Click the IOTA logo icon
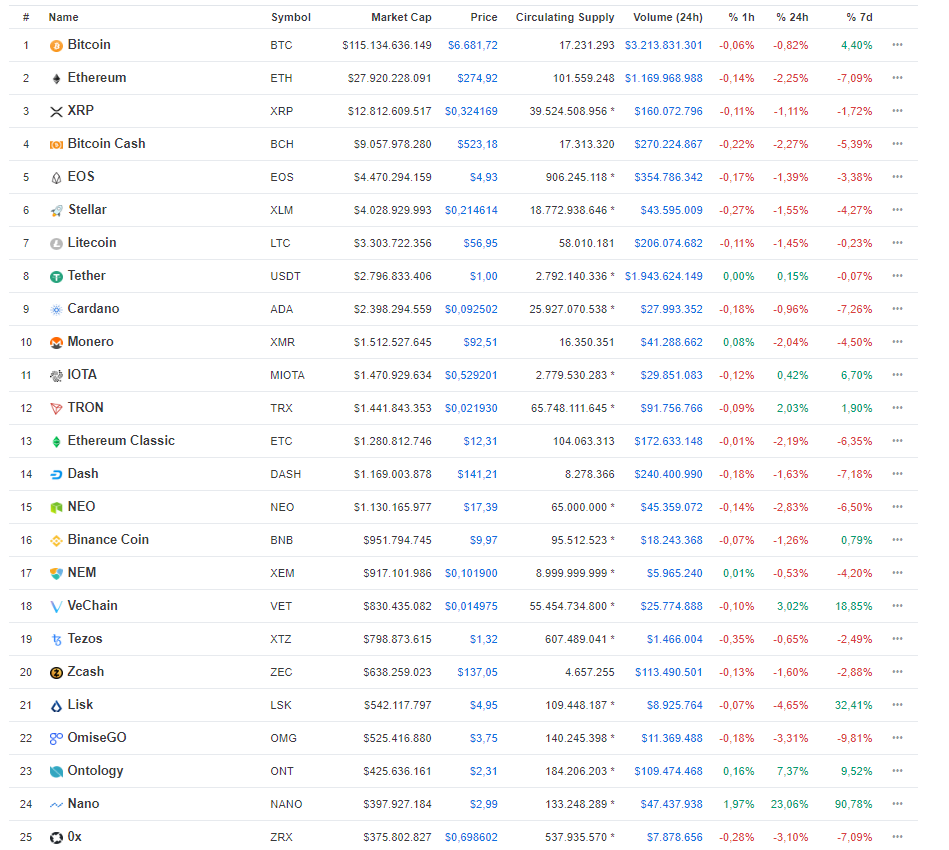 [56, 376]
